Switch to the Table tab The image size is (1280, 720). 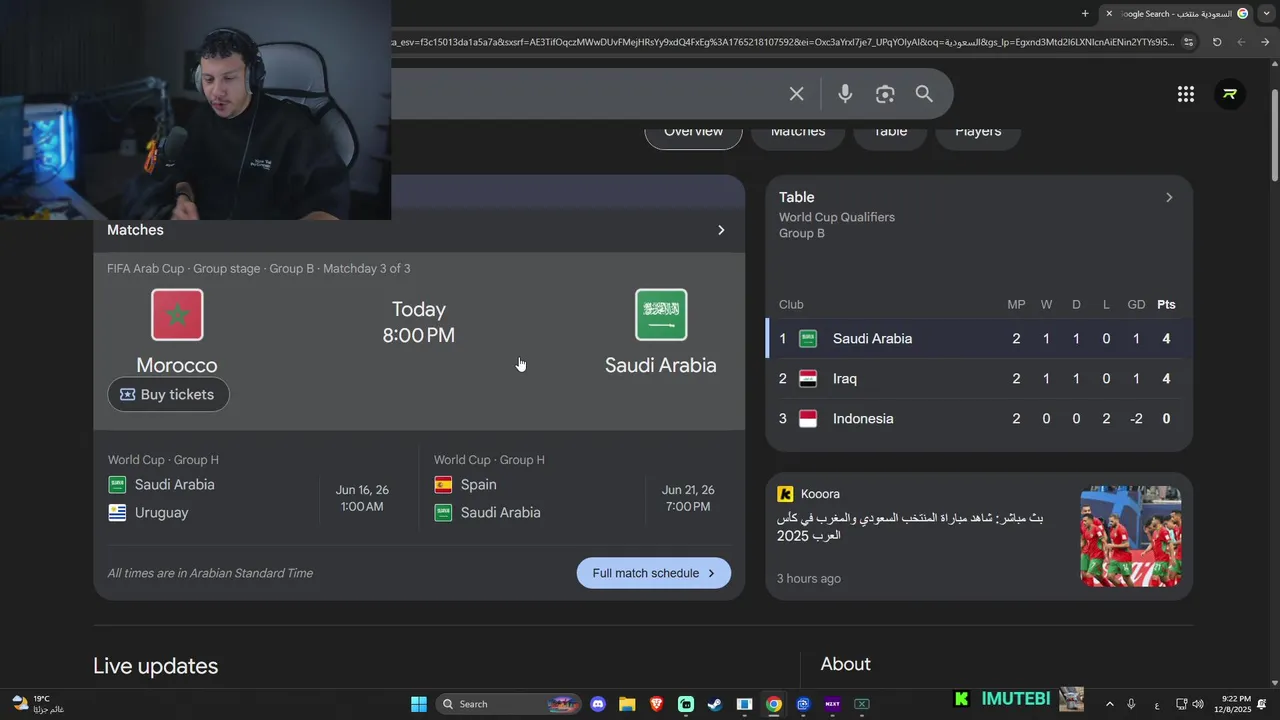(x=890, y=131)
